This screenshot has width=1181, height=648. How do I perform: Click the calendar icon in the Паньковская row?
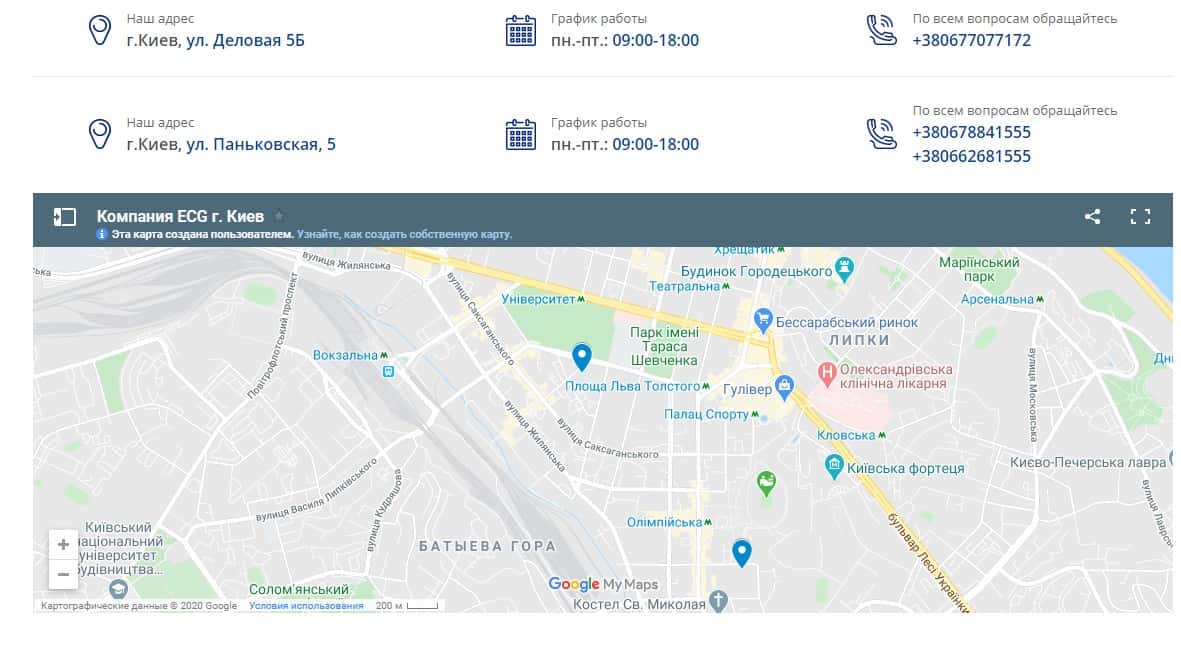click(520, 134)
